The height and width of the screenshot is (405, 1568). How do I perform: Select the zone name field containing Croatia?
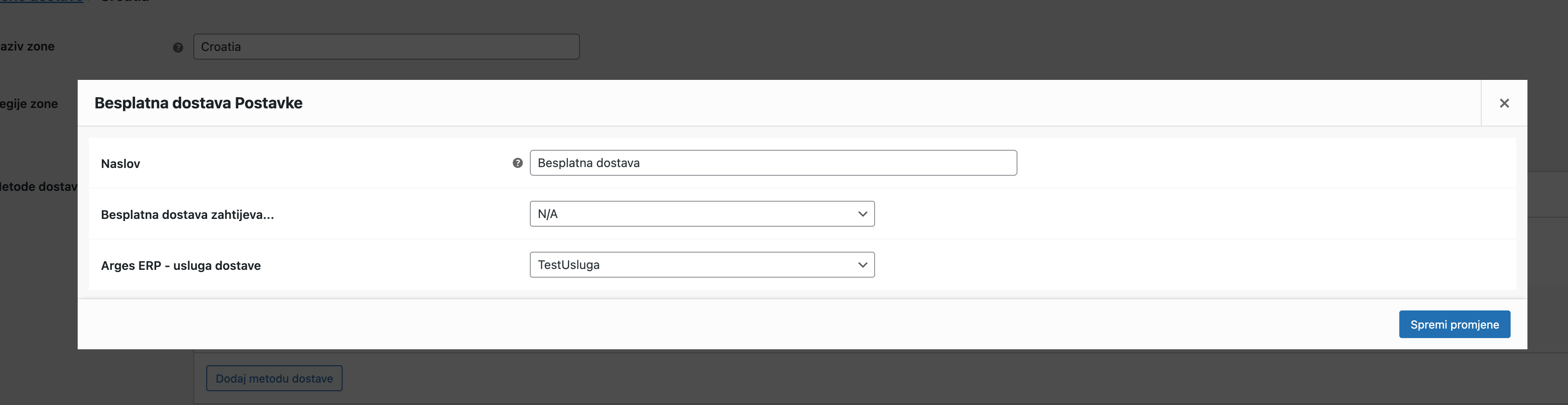click(386, 46)
